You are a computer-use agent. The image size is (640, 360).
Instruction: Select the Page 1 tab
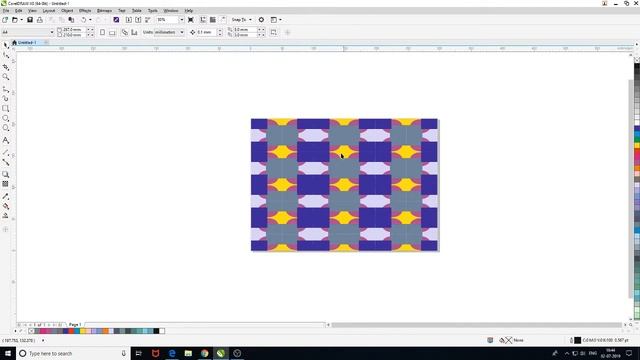pos(75,324)
